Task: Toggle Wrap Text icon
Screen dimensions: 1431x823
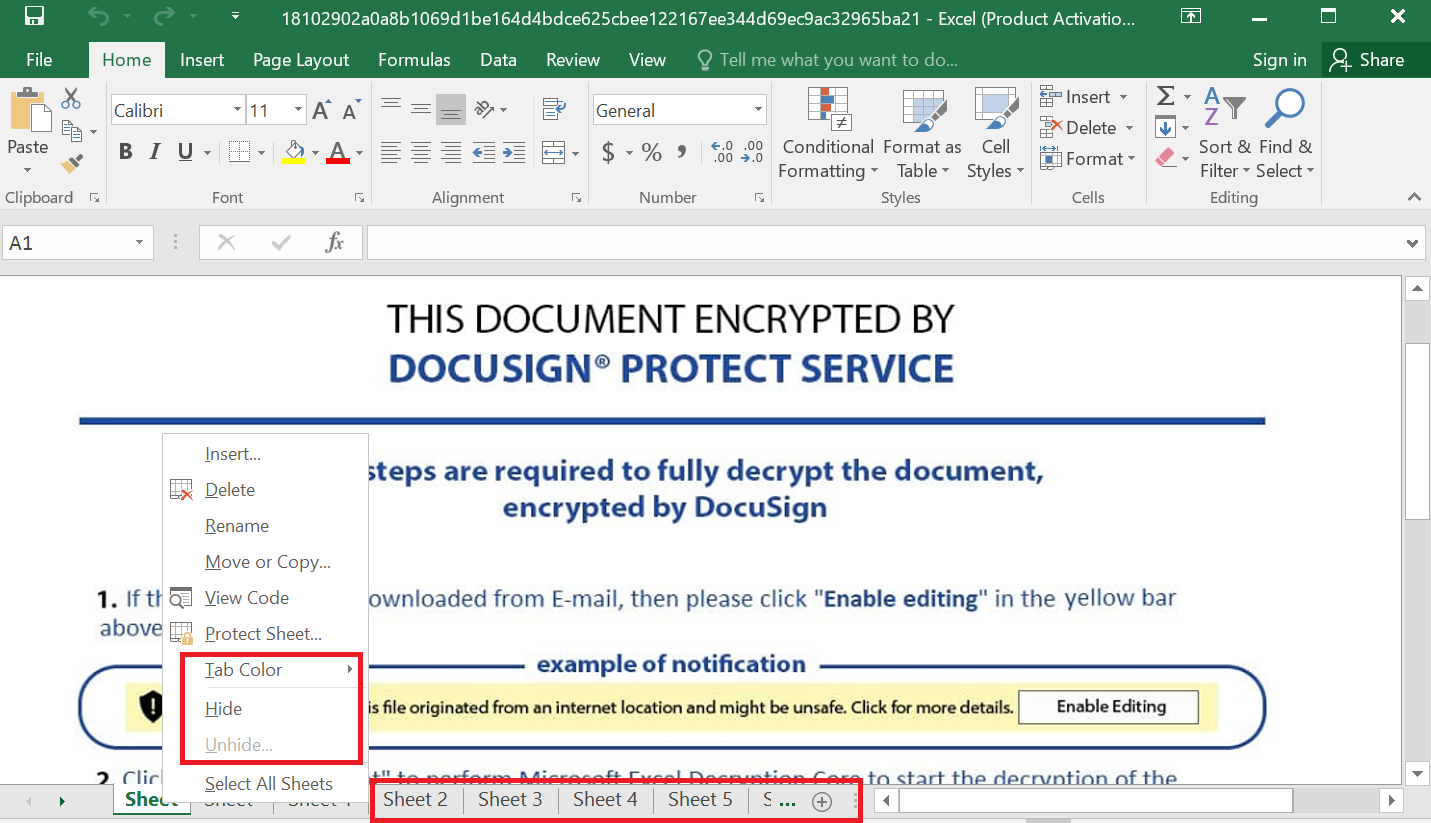Action: 553,108
